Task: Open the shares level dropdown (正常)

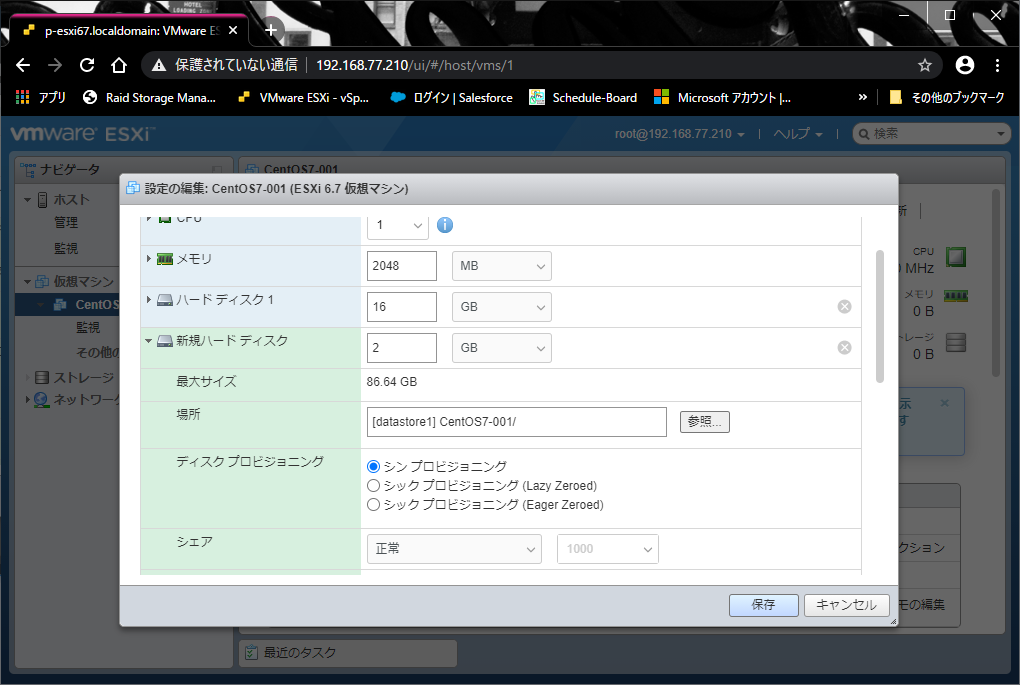Action: pyautogui.click(x=454, y=549)
